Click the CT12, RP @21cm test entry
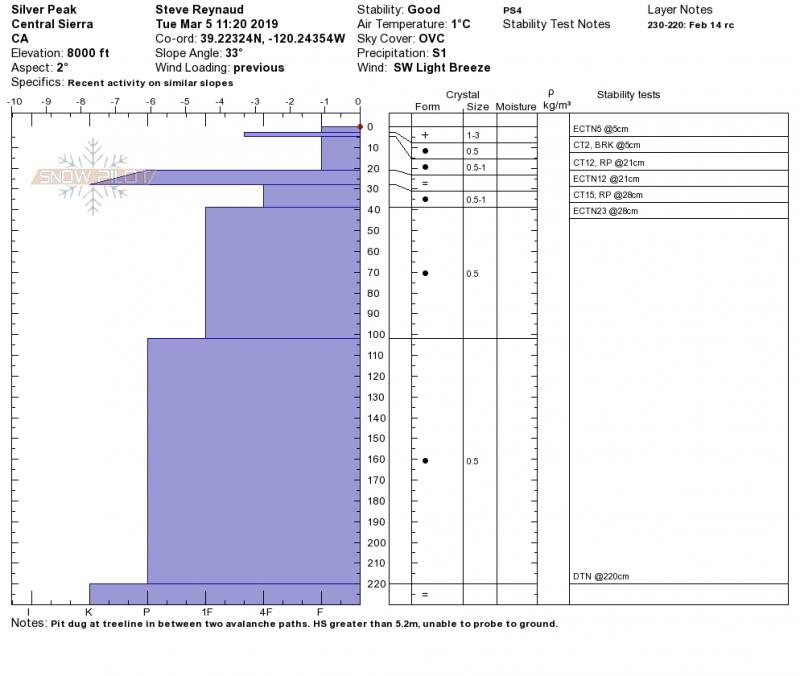800x676 pixels. pos(608,162)
